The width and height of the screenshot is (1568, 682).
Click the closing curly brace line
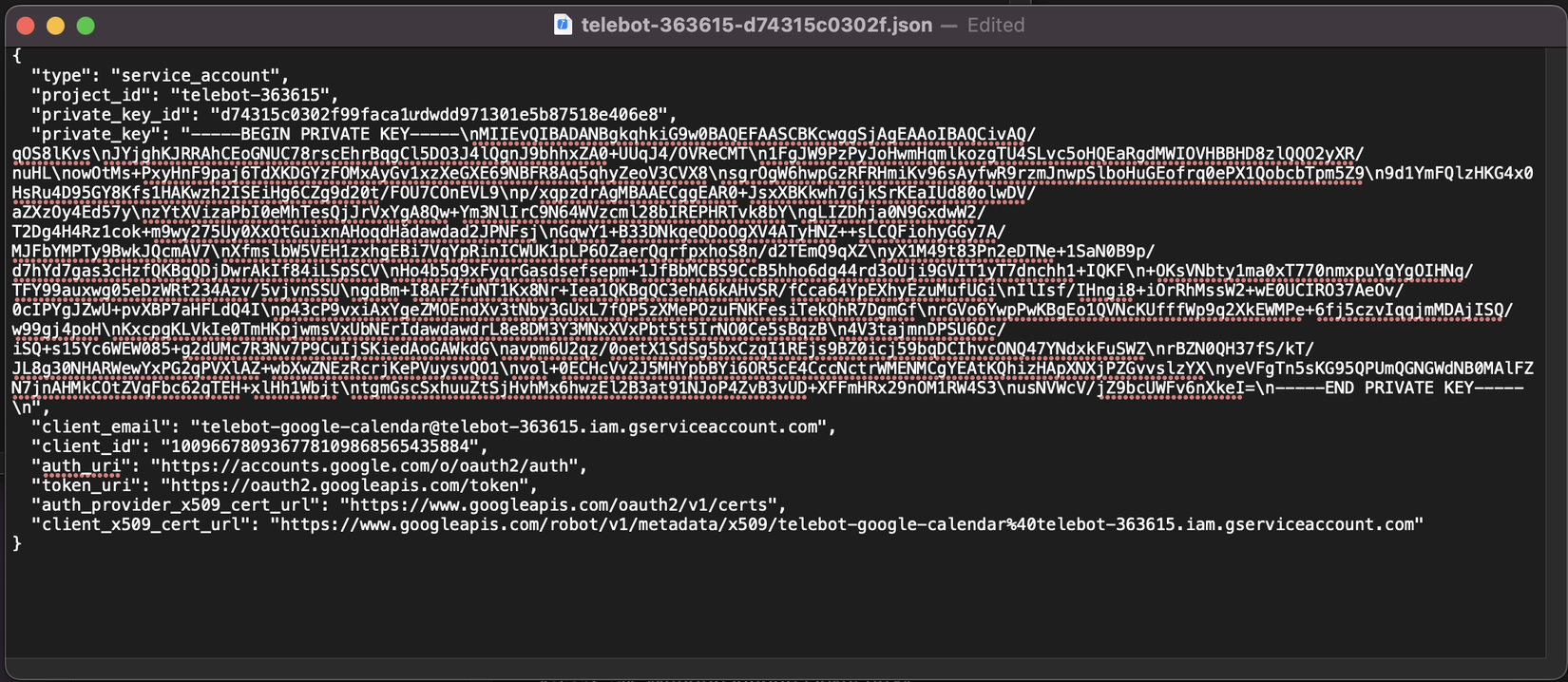(17, 543)
